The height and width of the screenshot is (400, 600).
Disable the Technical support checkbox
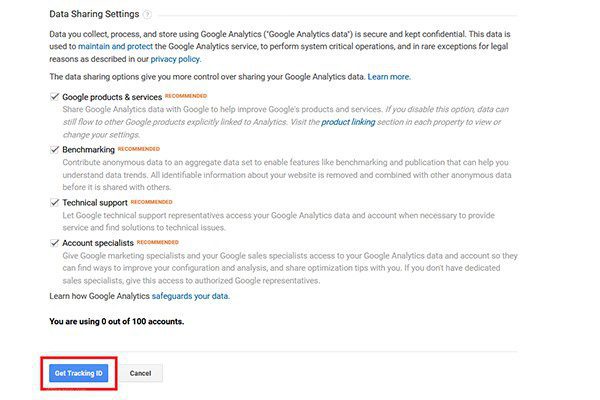click(55, 202)
